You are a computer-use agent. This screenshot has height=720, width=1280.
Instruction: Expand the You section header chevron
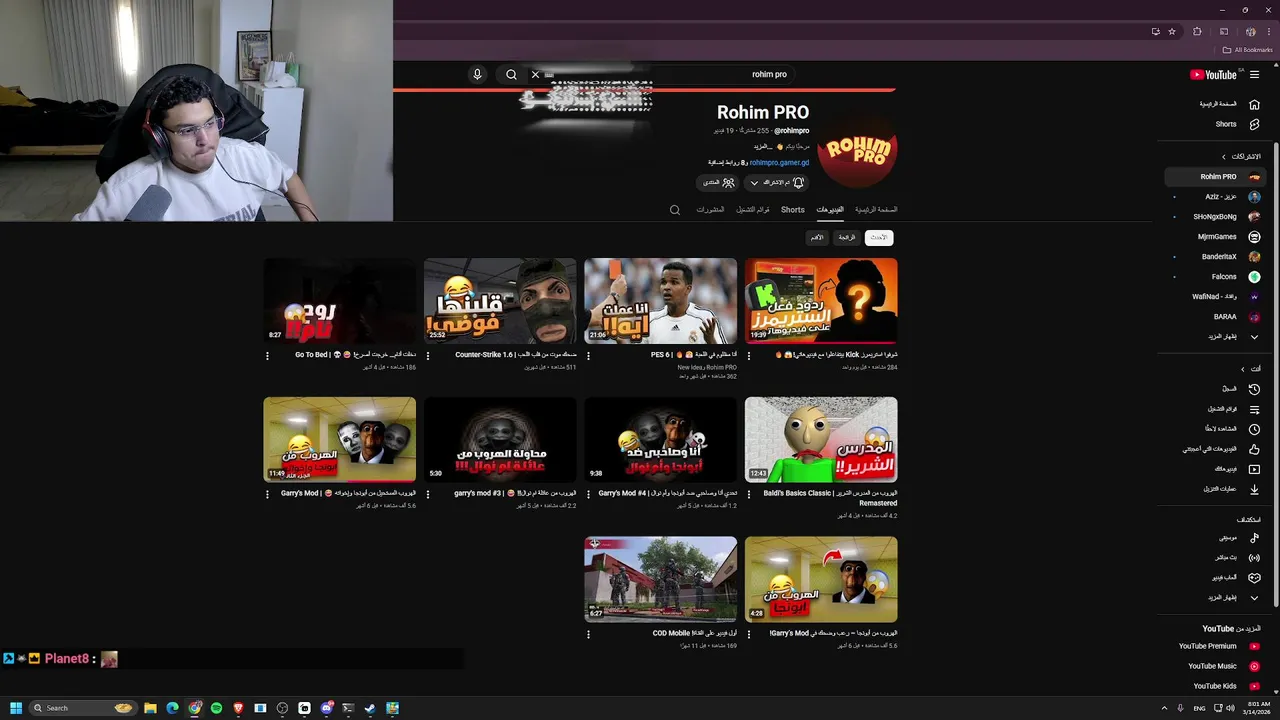coord(1243,369)
